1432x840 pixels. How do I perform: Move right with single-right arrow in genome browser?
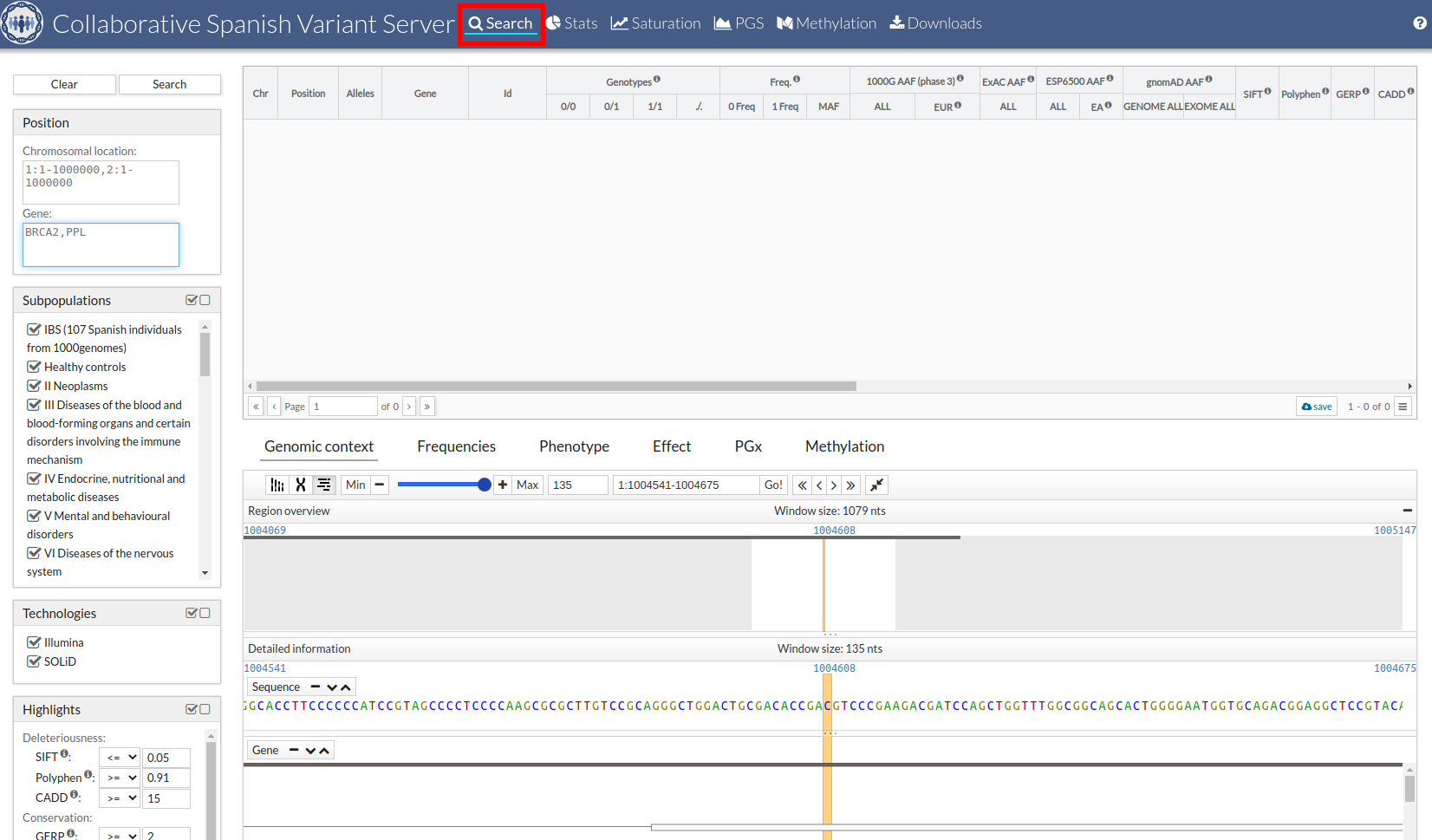click(x=834, y=485)
